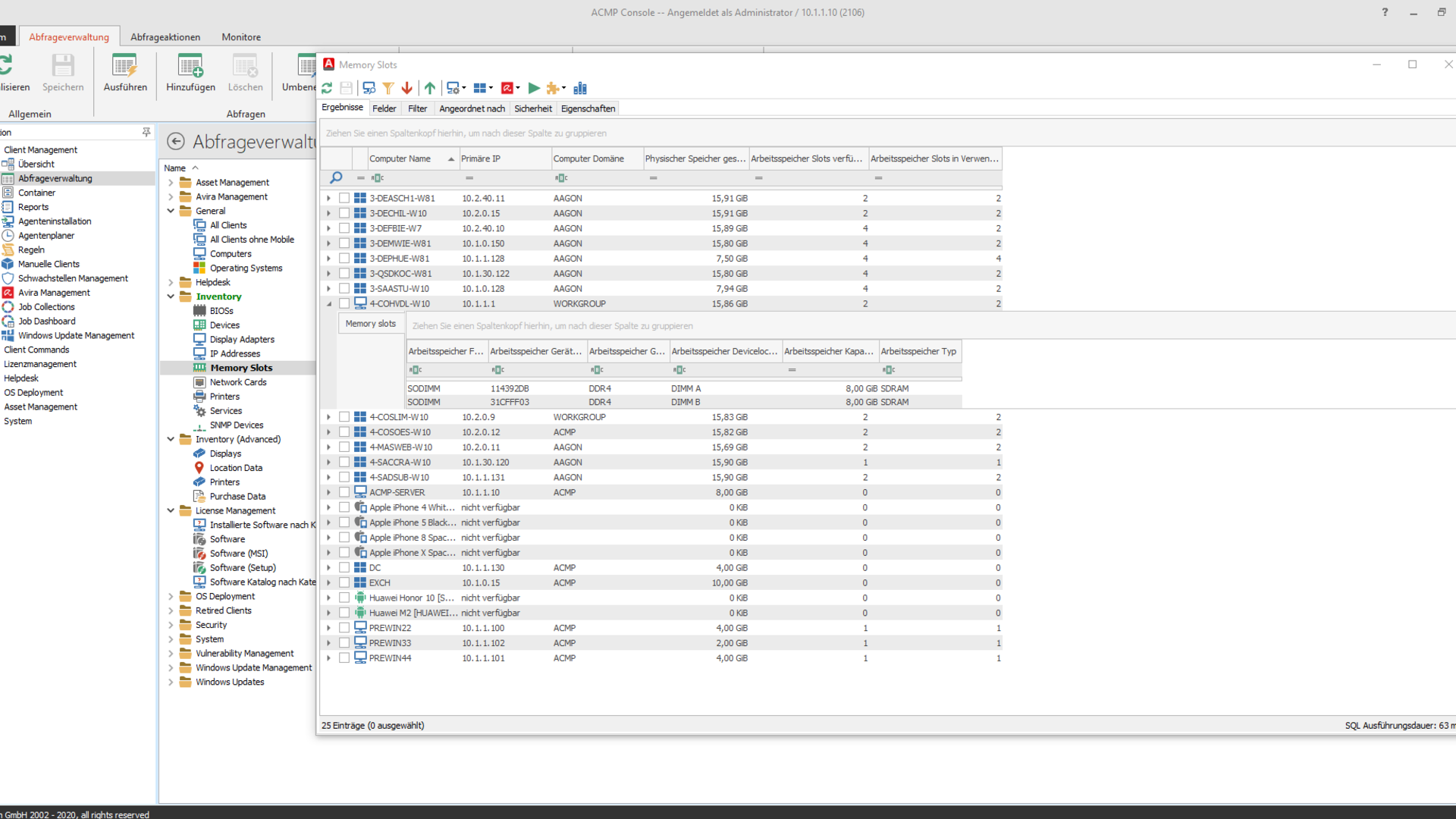Sort by Computer Name column header
Image resolution: width=1456 pixels, height=819 pixels.
click(x=413, y=158)
